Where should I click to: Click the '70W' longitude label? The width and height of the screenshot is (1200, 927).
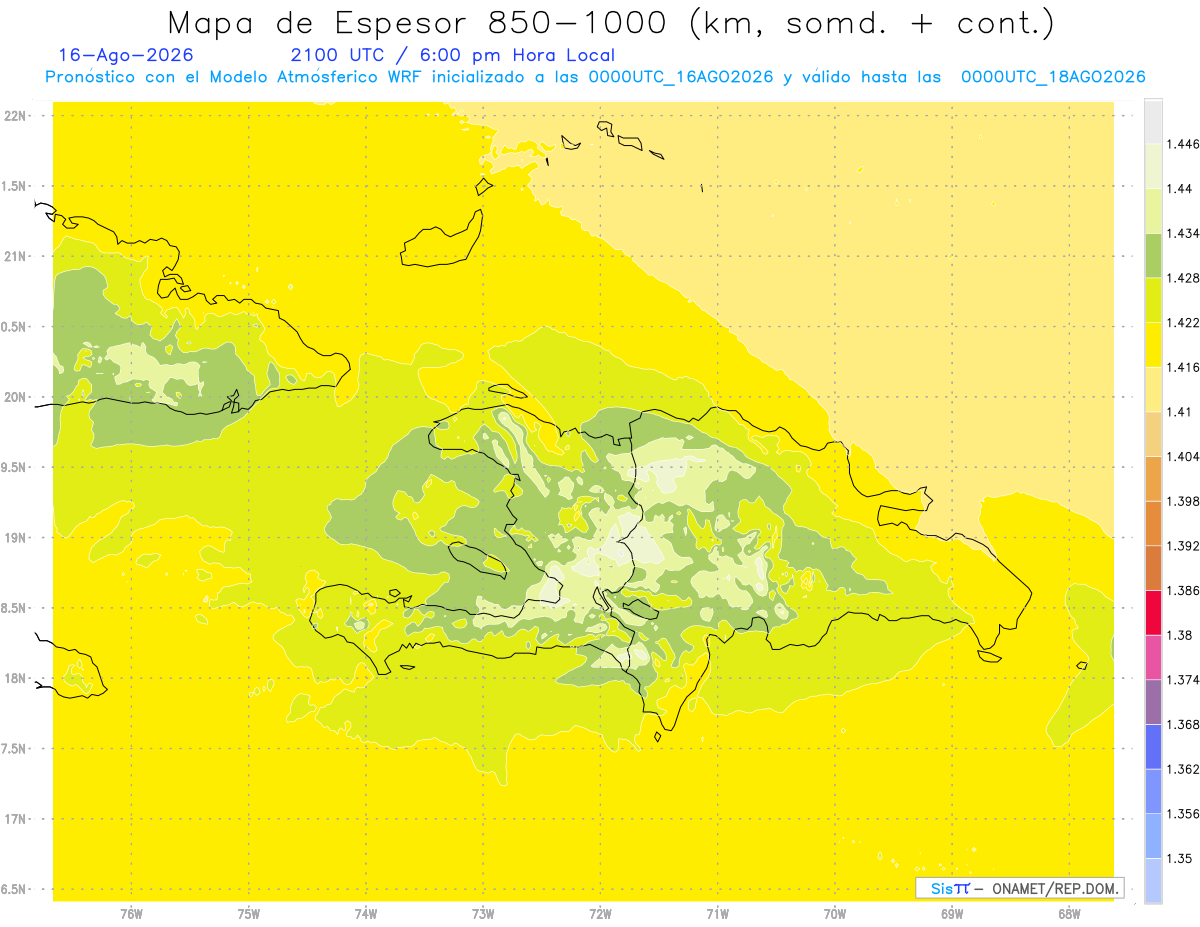835,914
